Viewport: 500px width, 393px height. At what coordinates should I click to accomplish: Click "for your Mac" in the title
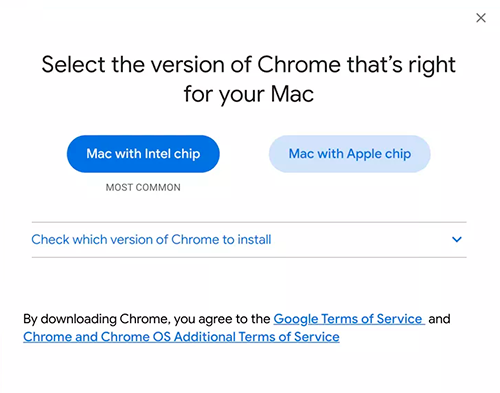(x=249, y=94)
